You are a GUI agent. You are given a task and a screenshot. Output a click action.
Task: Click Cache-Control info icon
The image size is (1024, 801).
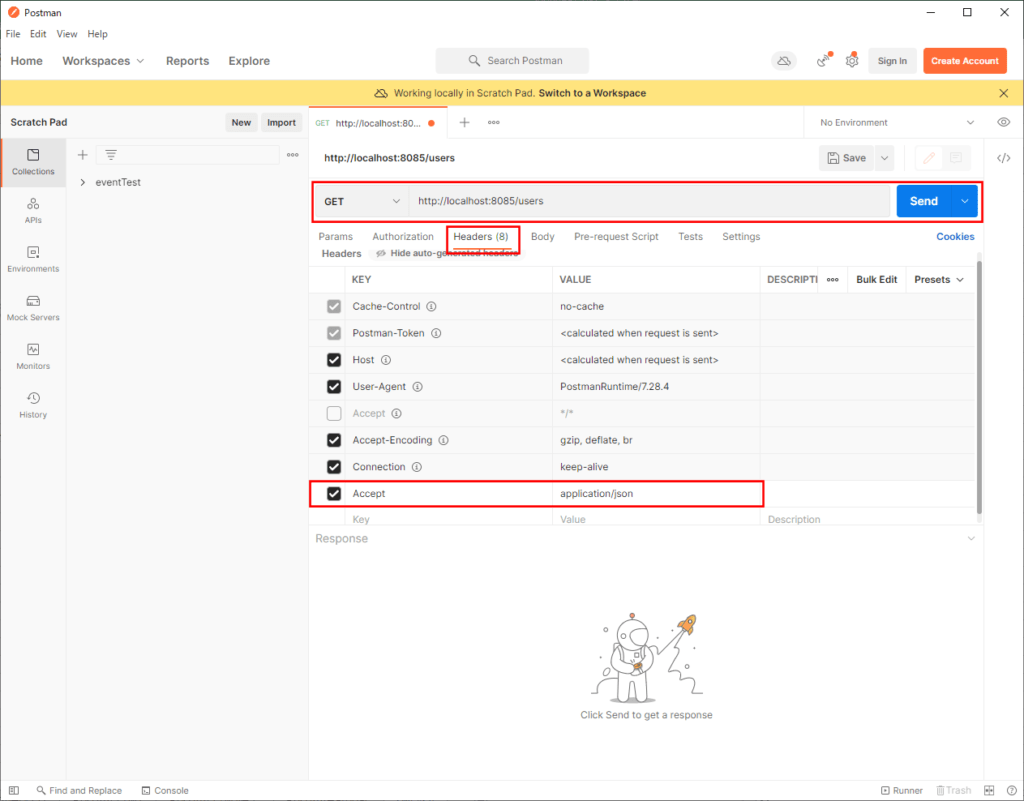click(x=432, y=306)
